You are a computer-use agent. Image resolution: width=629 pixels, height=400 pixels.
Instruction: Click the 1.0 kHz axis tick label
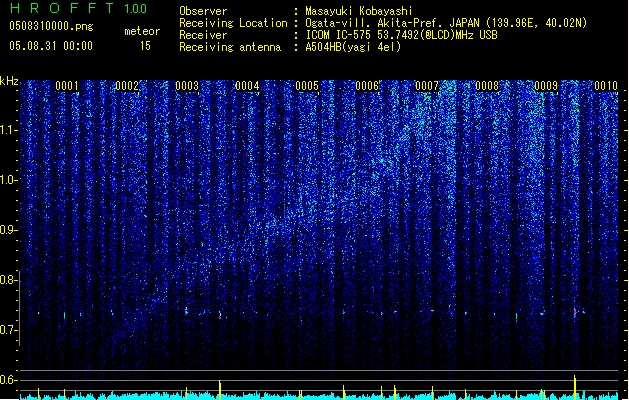(9, 180)
